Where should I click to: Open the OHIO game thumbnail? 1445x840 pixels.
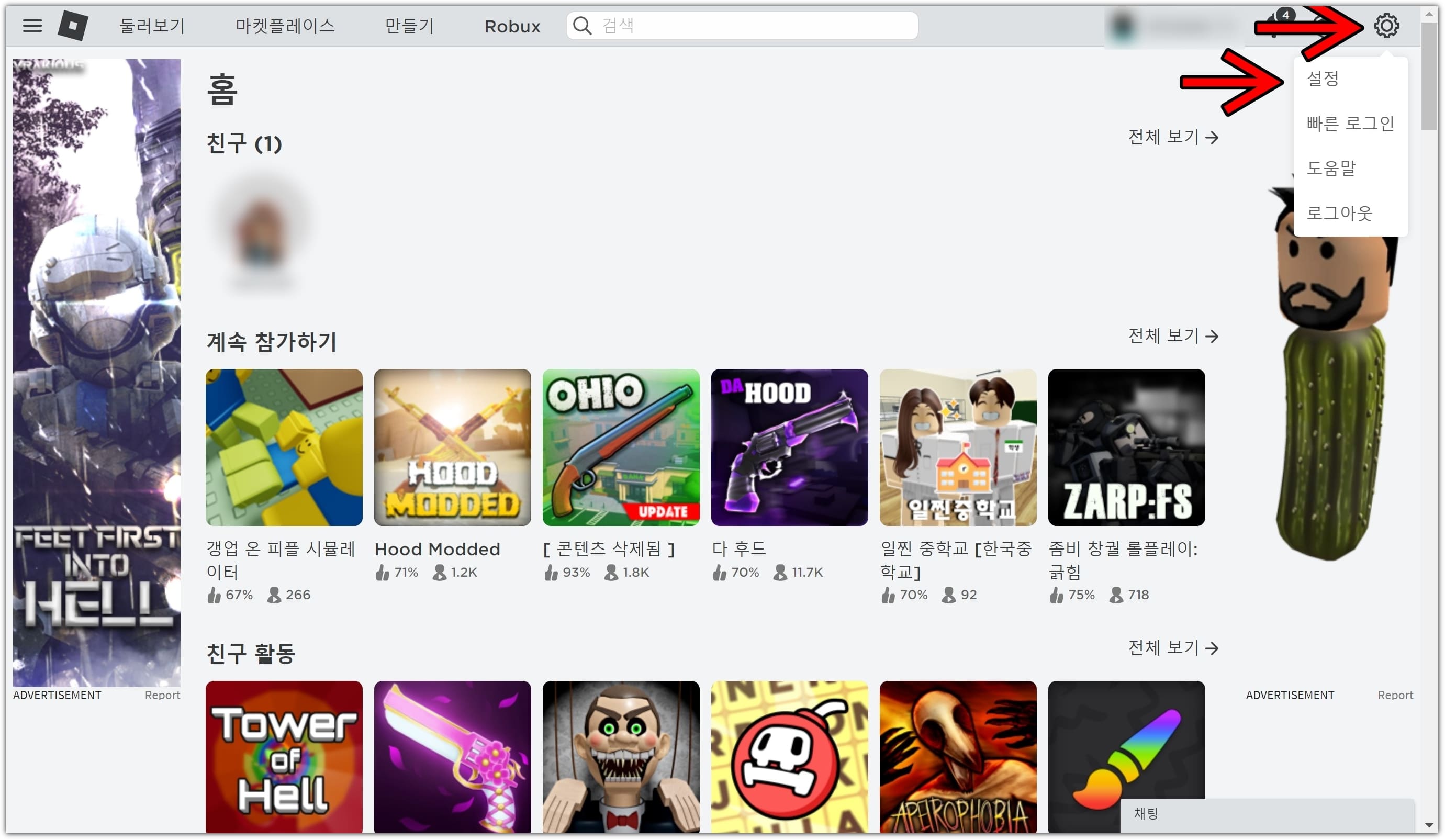coord(621,447)
